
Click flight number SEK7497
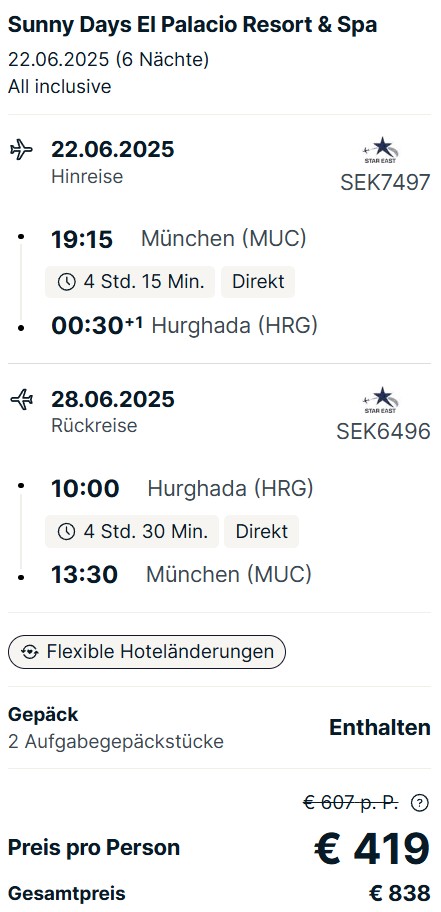385,183
